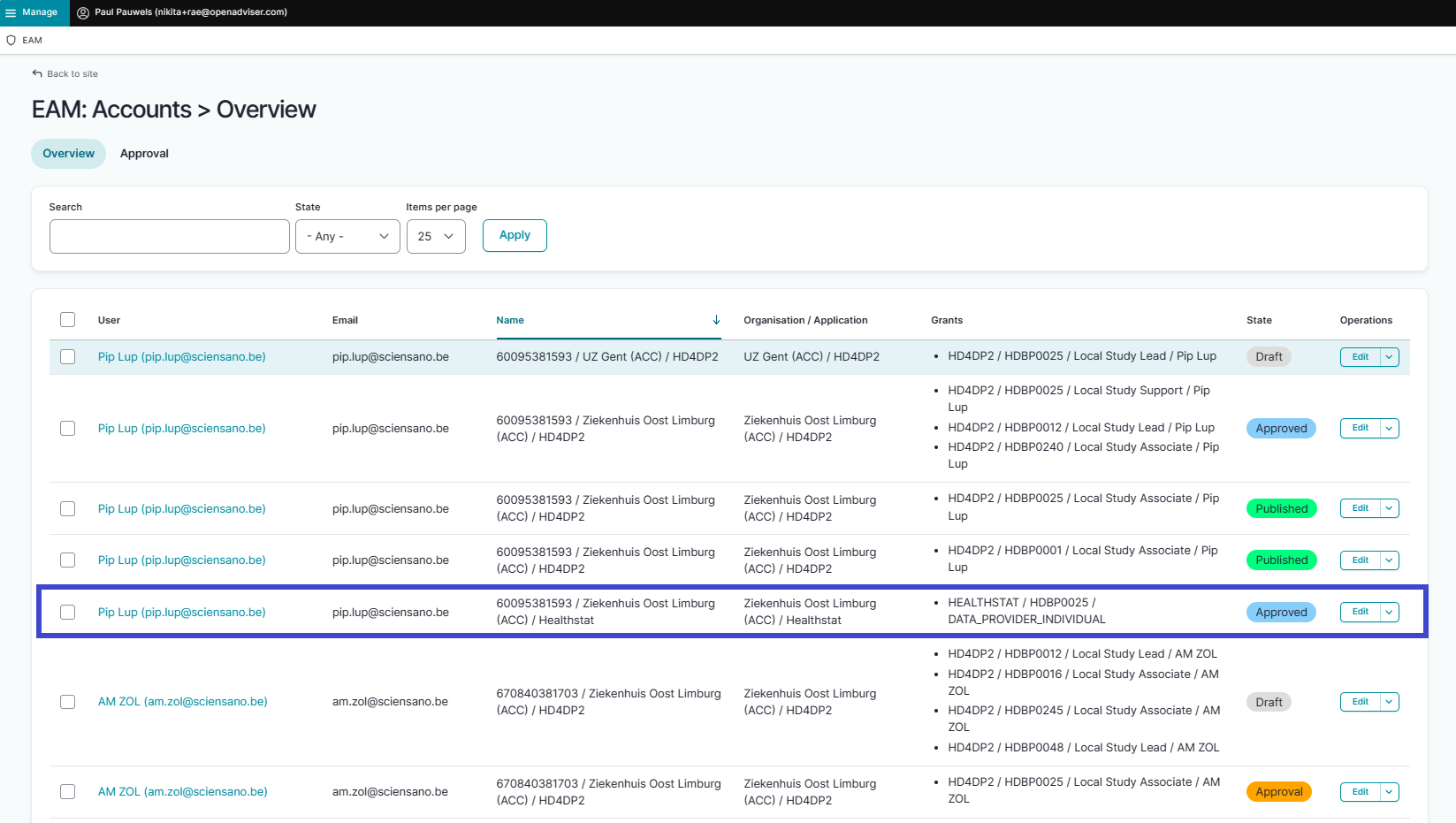Click the user profile icon in top bar

[x=83, y=12]
